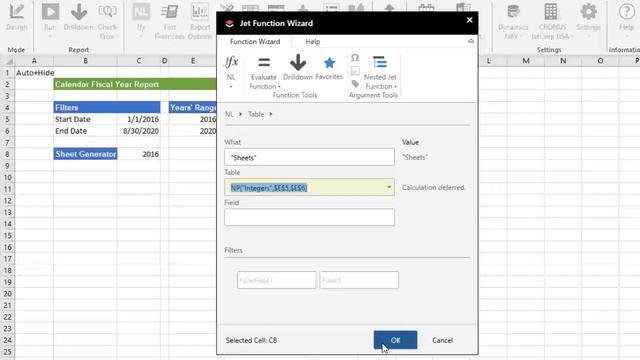Select the cell showing 2020 in column E
The height and width of the screenshot is (360, 640).
point(193,131)
